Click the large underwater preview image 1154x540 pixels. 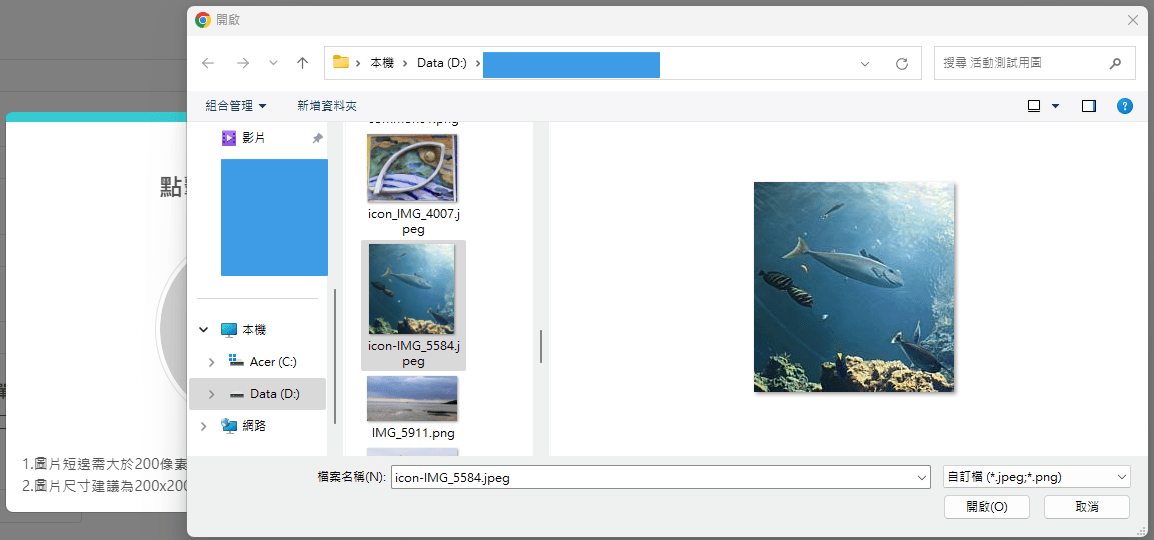click(854, 287)
